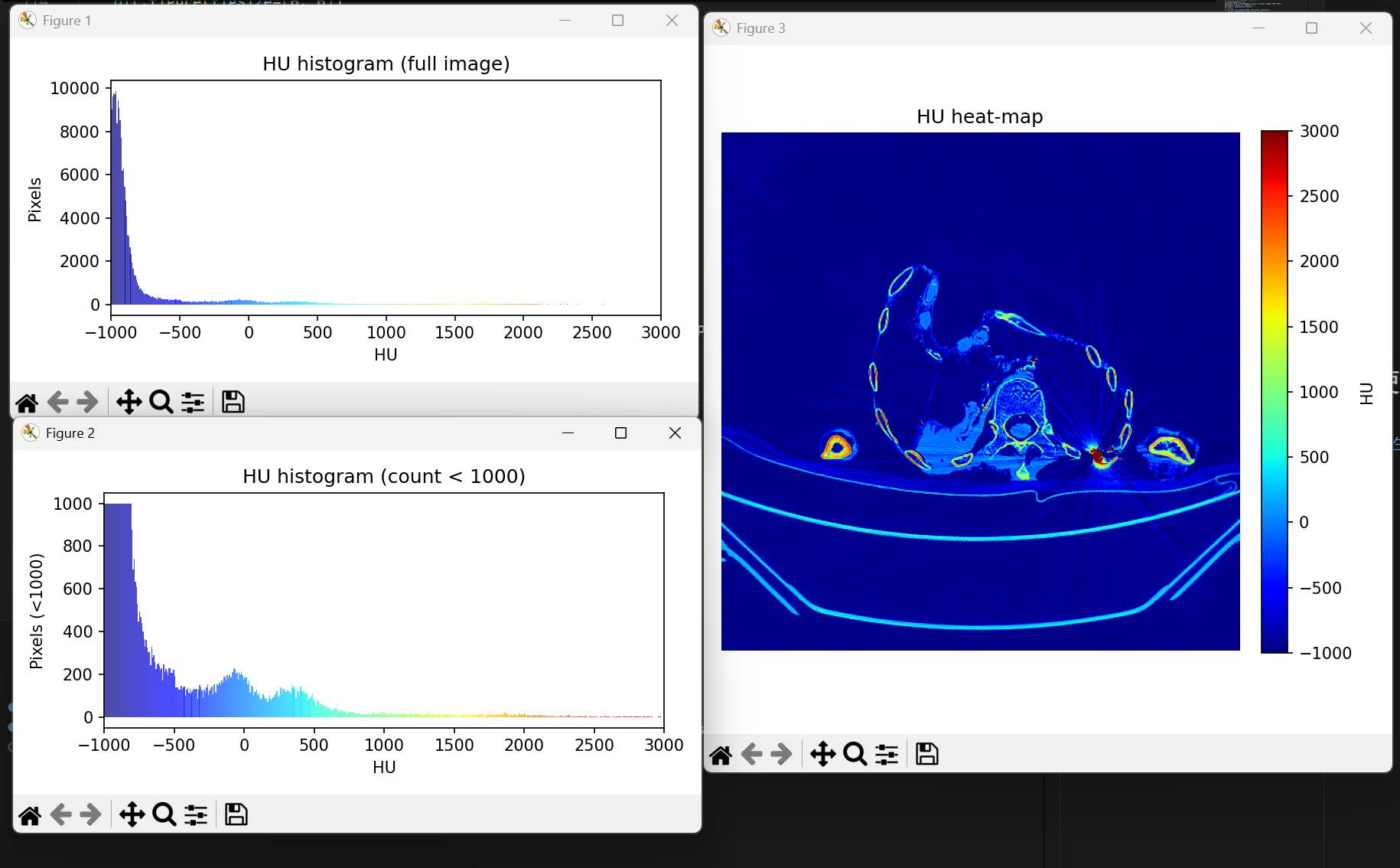Screen dimensions: 1400x868
Task: Click Home reset view icon in Figure 2
Action: tap(30, 814)
